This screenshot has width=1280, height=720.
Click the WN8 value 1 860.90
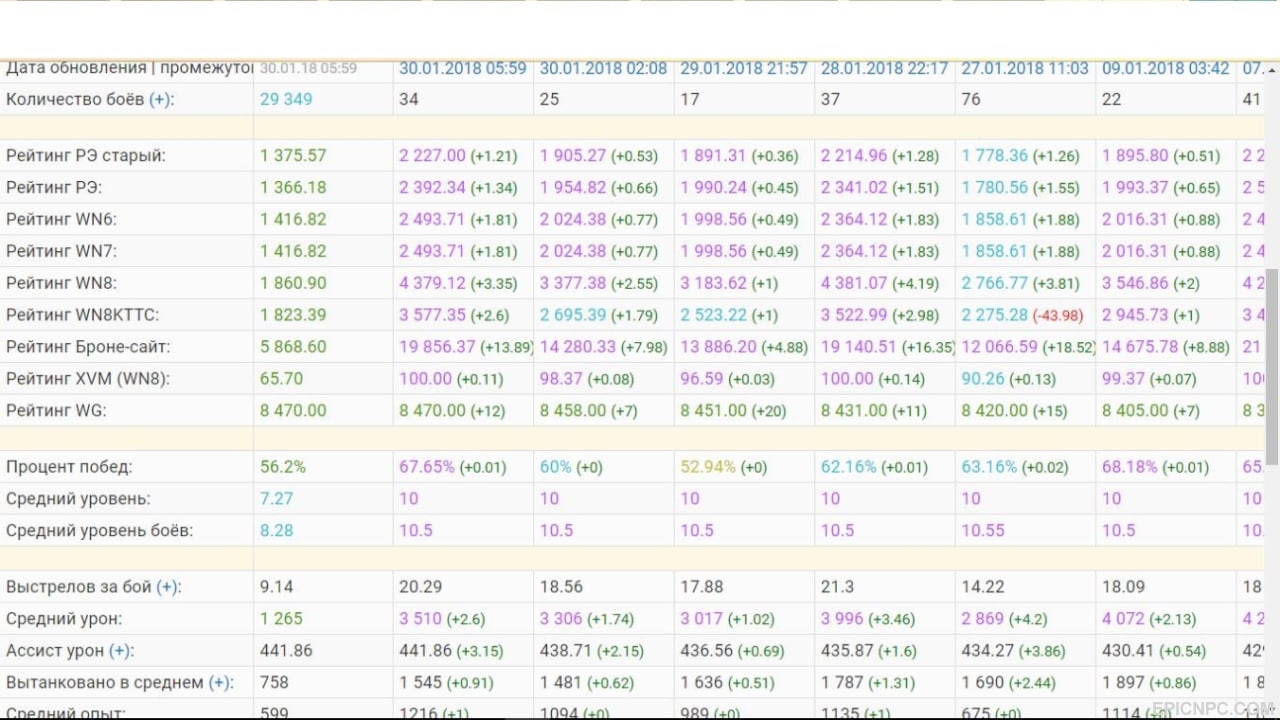tap(293, 284)
